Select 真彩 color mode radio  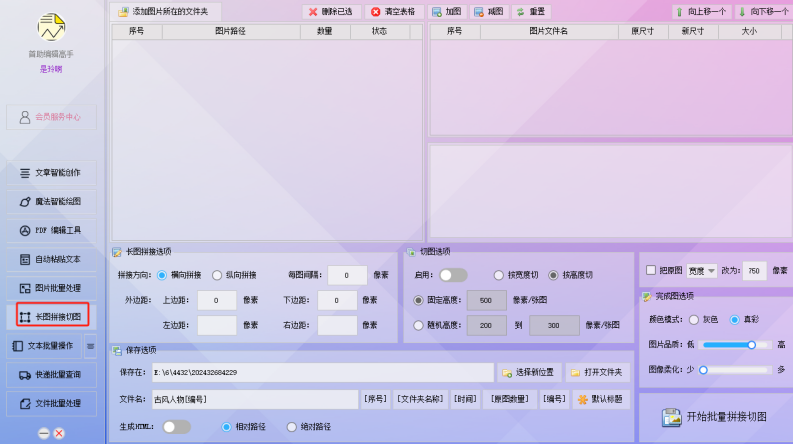[734, 320]
